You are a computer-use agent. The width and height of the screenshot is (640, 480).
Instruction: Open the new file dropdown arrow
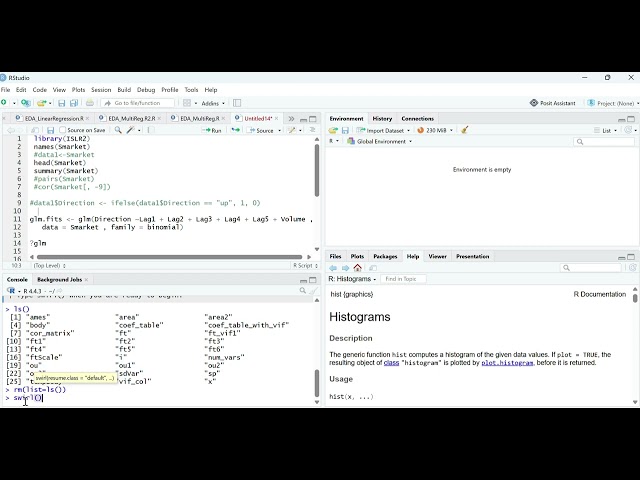[14, 103]
